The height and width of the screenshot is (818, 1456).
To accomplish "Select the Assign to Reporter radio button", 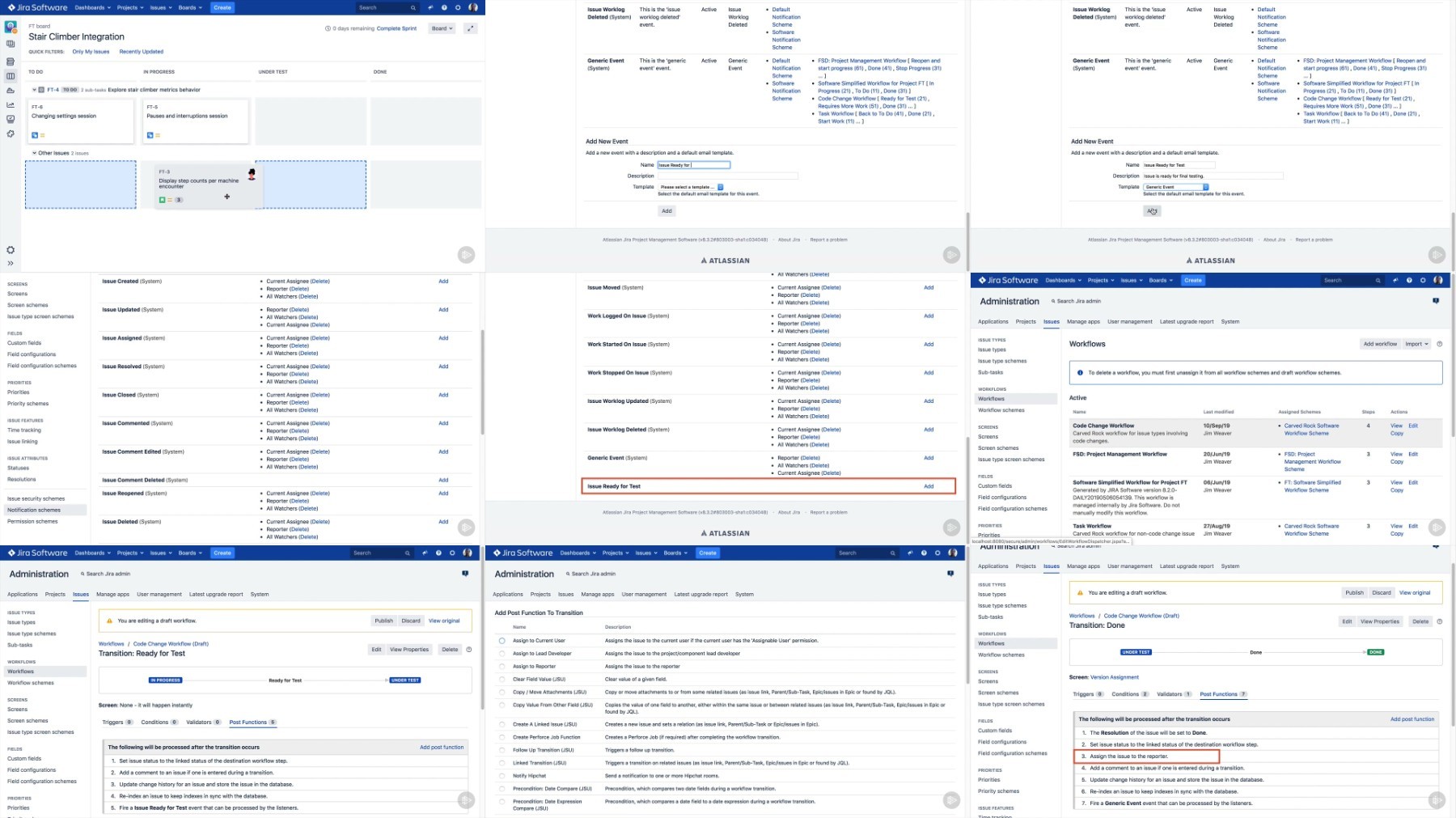I will 502,667.
